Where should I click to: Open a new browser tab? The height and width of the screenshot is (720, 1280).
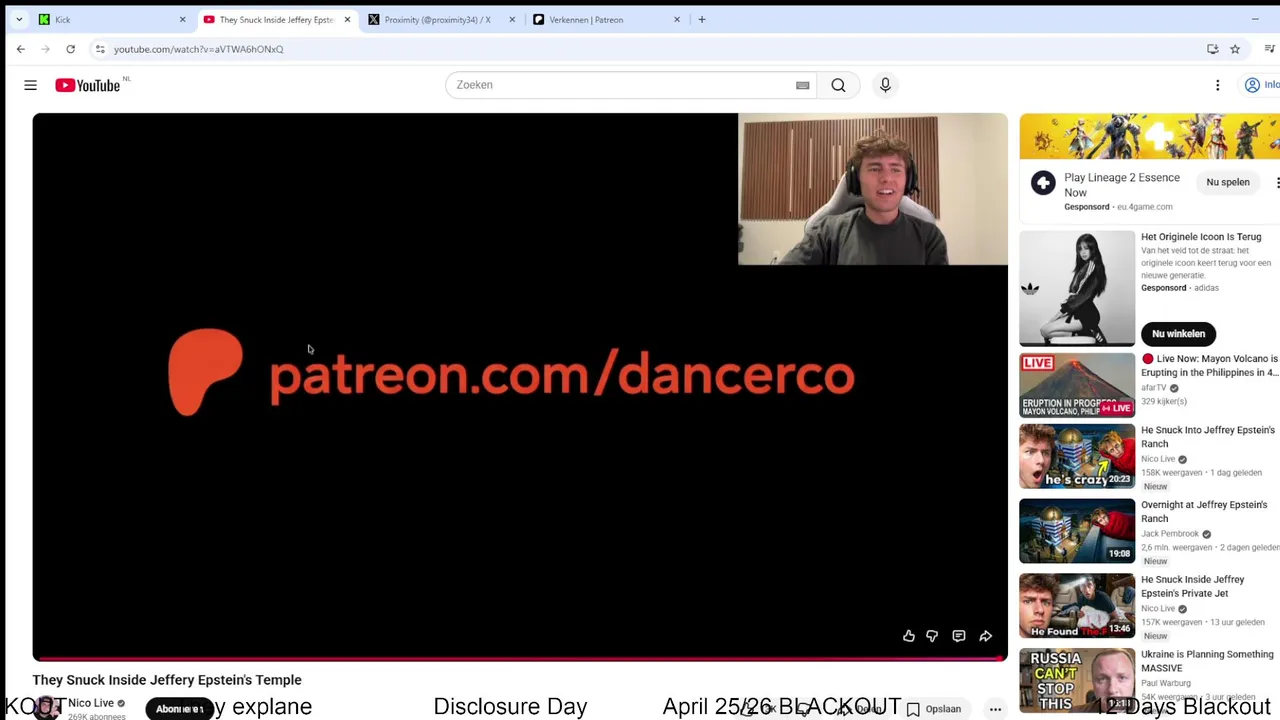coord(702,19)
